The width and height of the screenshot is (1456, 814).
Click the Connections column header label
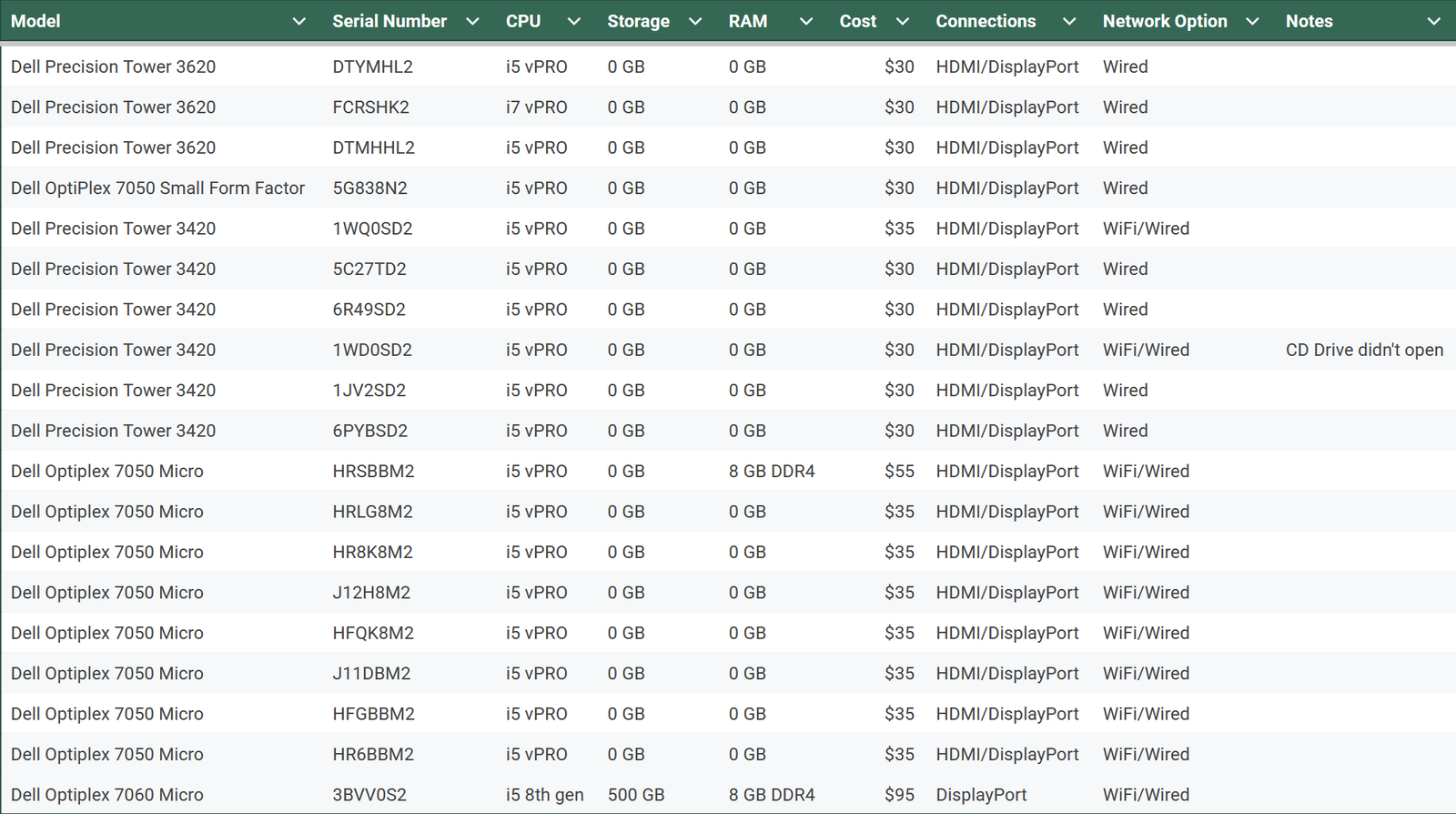(986, 21)
